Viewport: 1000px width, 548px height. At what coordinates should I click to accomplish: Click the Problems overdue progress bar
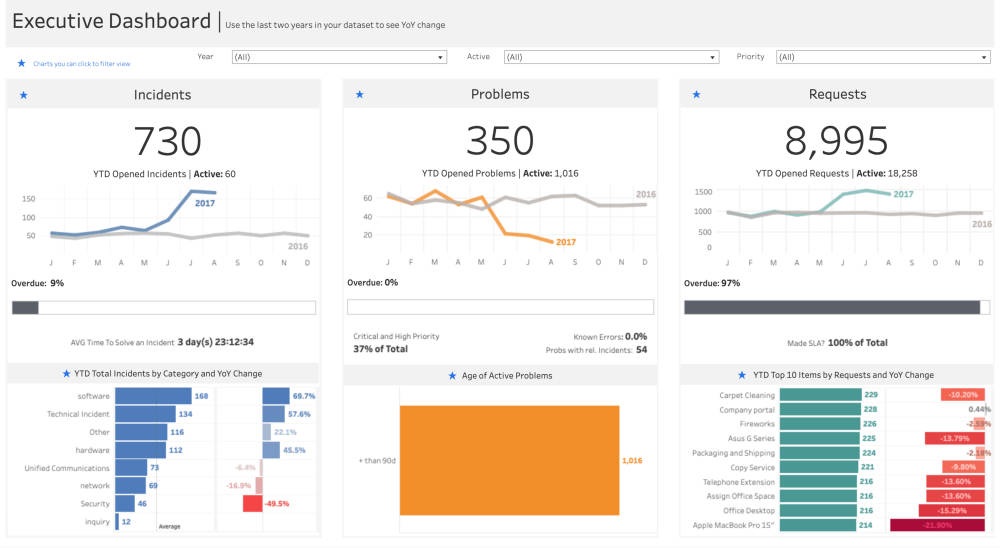[x=501, y=307]
